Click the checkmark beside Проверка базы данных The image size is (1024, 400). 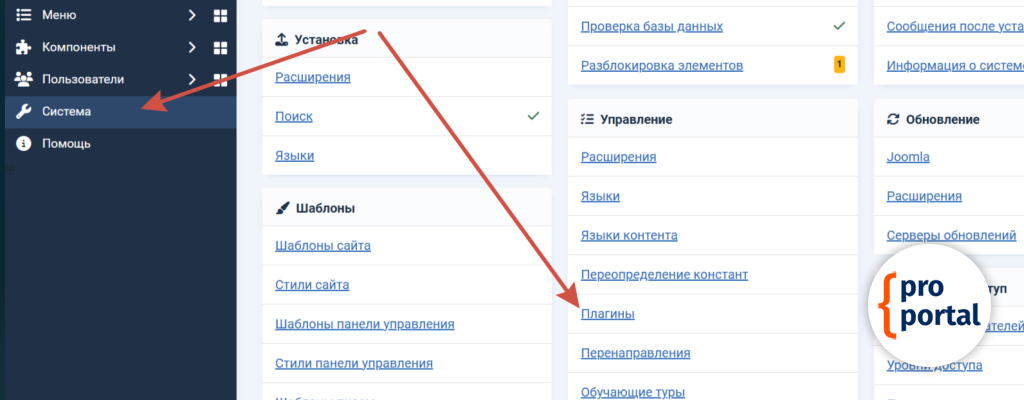(x=839, y=26)
